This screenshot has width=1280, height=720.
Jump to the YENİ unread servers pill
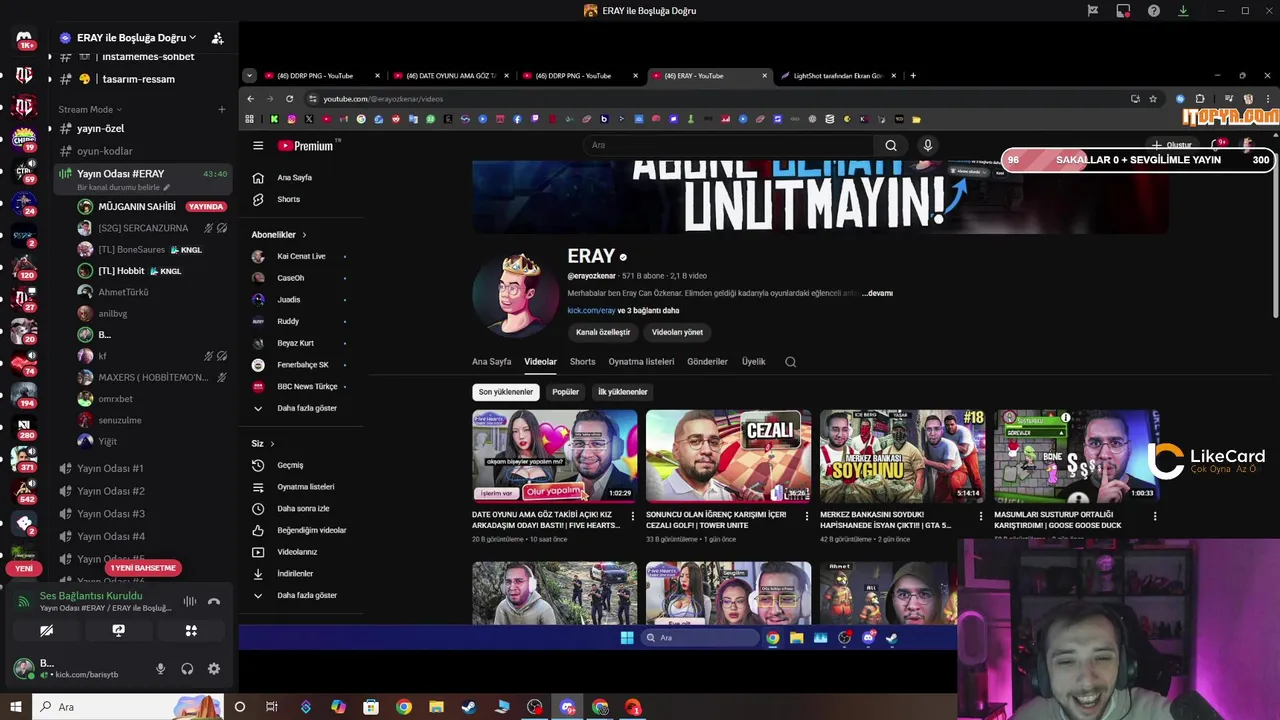pyautogui.click(x=24, y=568)
